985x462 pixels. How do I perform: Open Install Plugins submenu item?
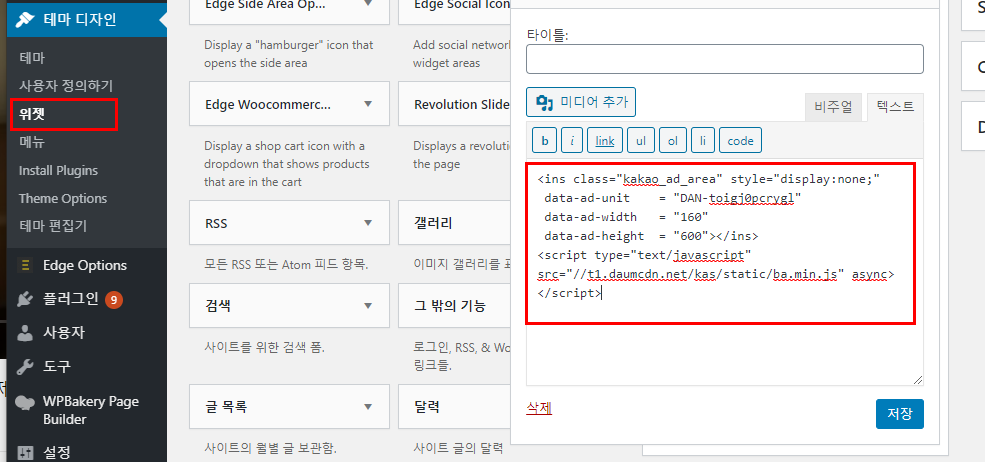pos(58,170)
